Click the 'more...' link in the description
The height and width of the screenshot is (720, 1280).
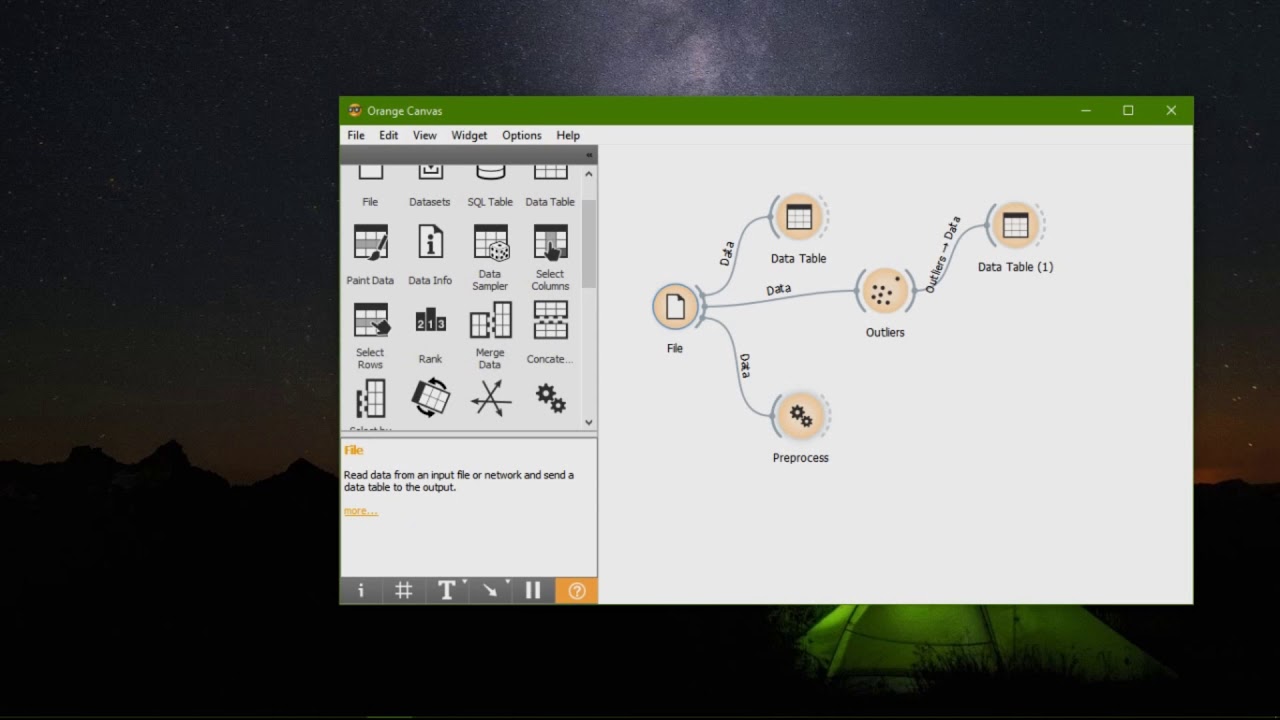pyautogui.click(x=360, y=511)
